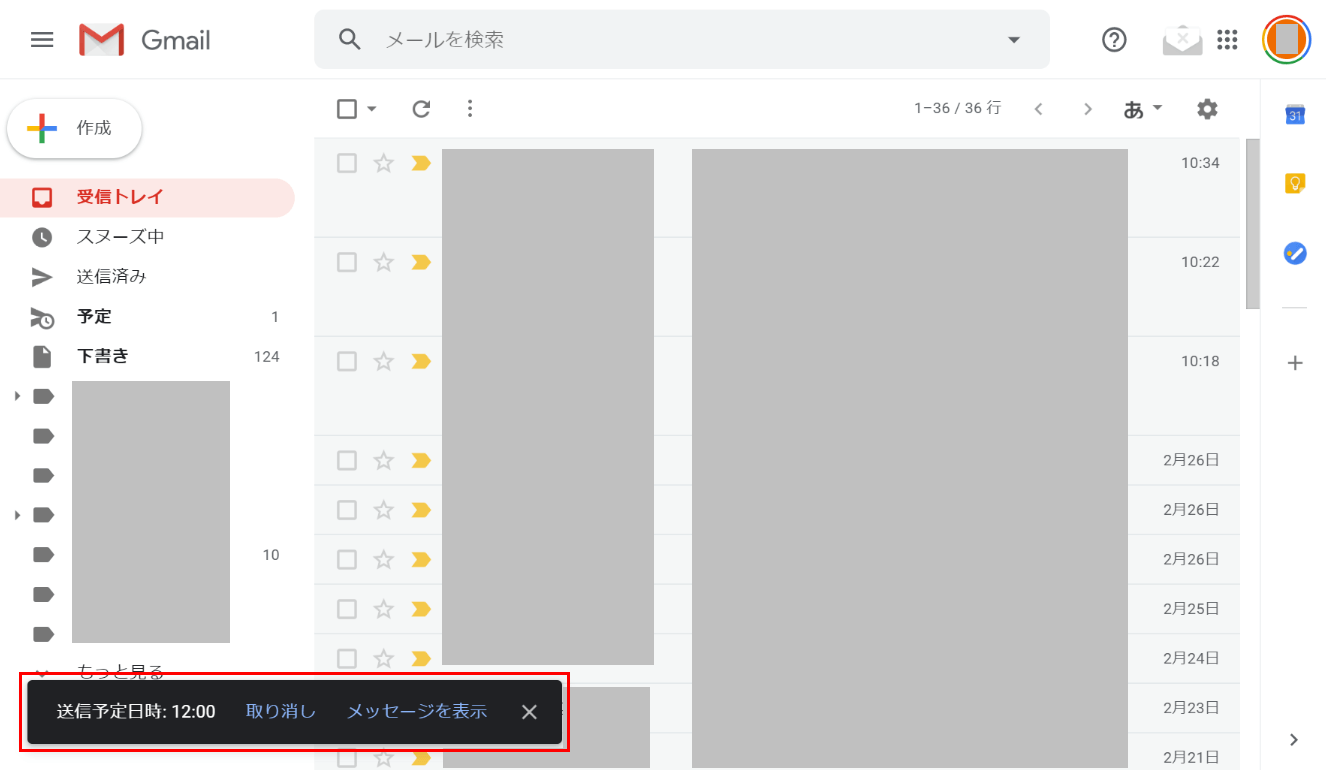Expand the fourth label's tree arrow
The width and height of the screenshot is (1326, 770).
(x=17, y=515)
